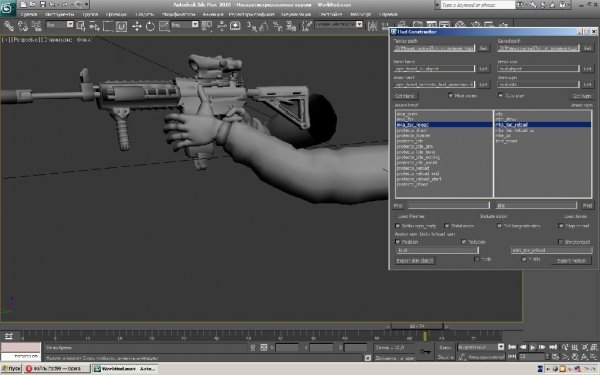Click the Export skin object button
600x375 pixels.
point(415,261)
